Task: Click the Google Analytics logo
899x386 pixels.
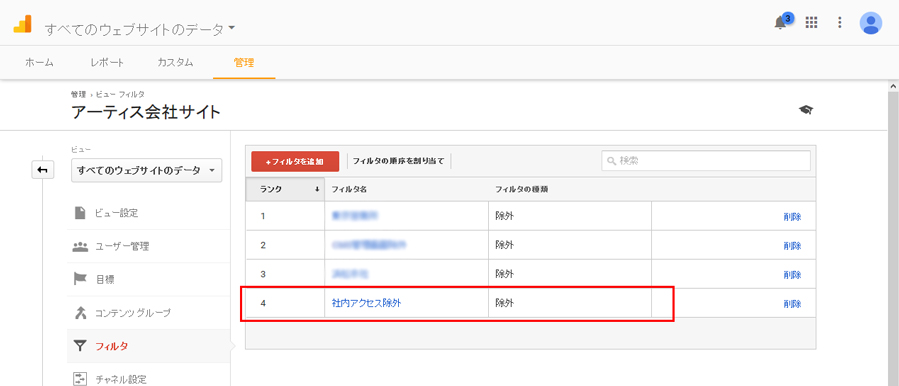Action: (22, 24)
